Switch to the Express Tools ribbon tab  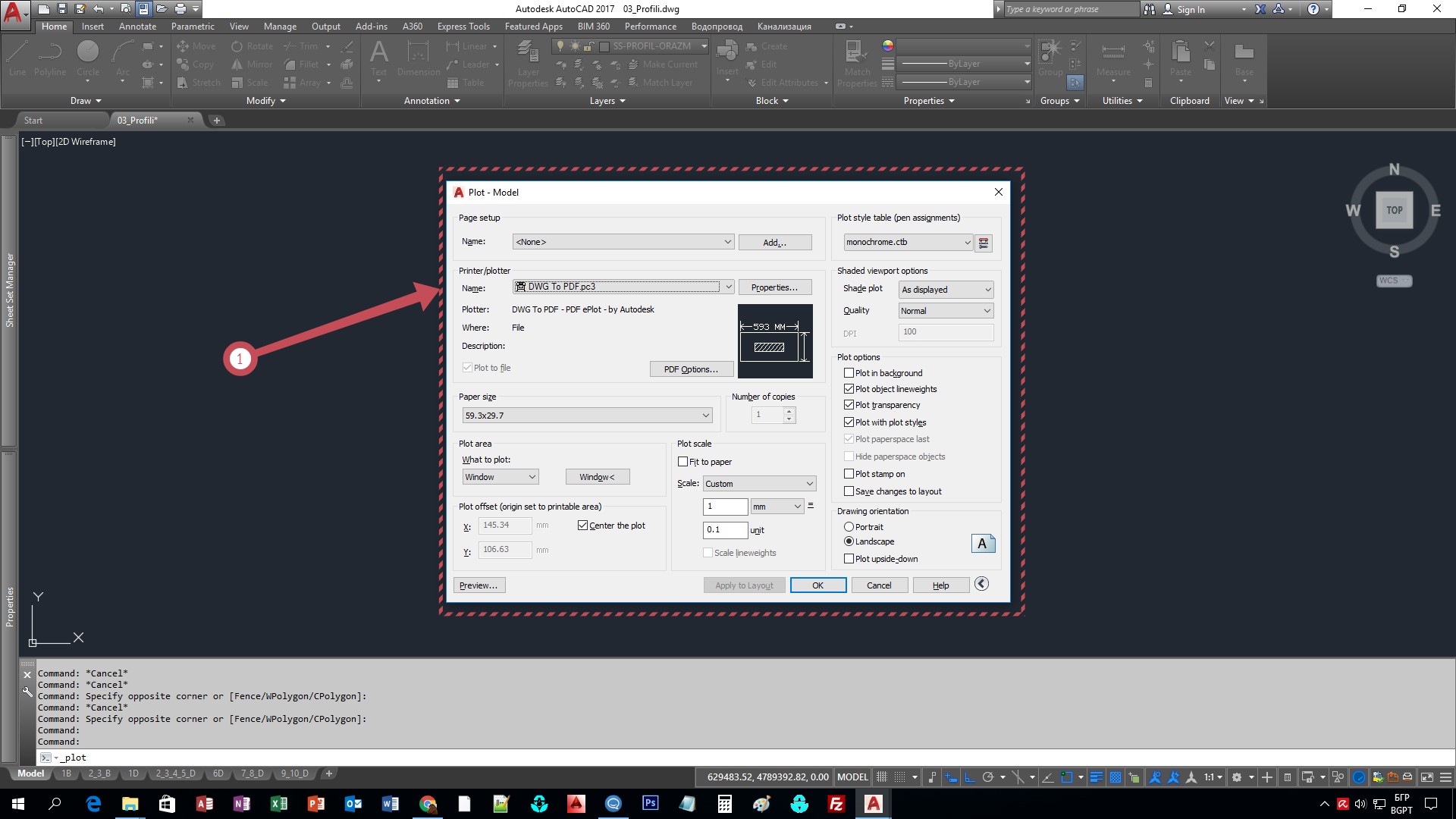coord(463,27)
